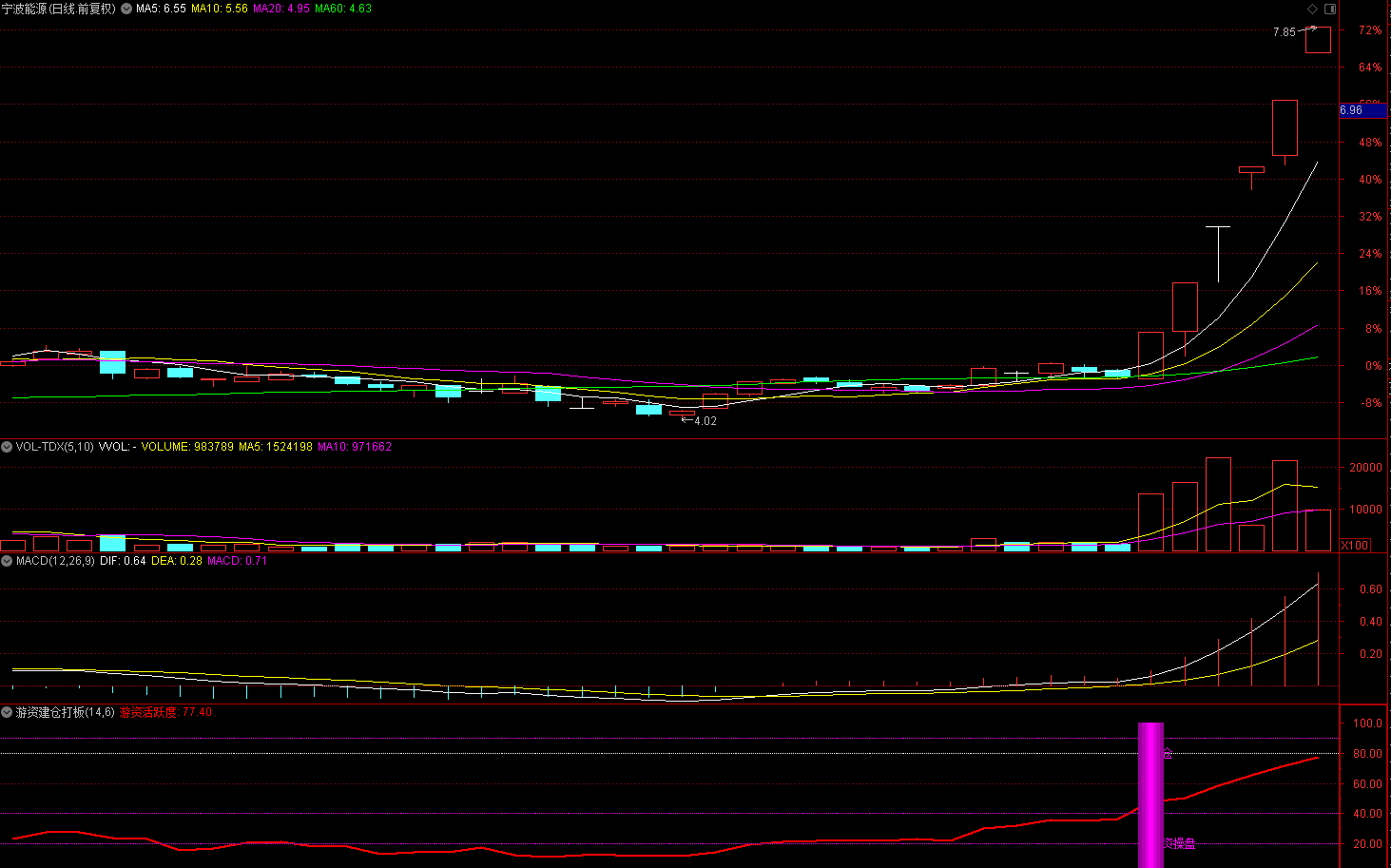Click the 宁波能源(日线,前复权) chart title
This screenshot has width=1391, height=868.
(x=59, y=9)
